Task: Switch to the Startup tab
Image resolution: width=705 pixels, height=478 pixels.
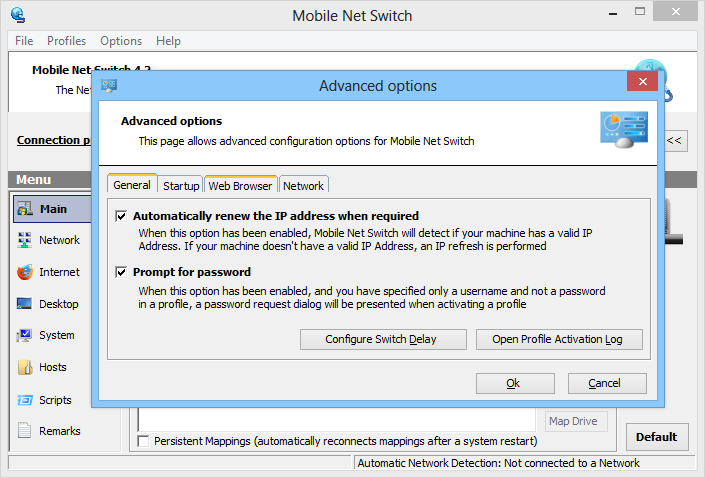Action: 181,186
